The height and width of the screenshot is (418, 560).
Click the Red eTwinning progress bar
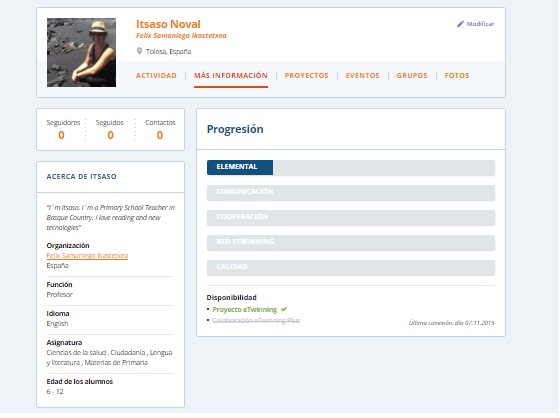click(351, 243)
